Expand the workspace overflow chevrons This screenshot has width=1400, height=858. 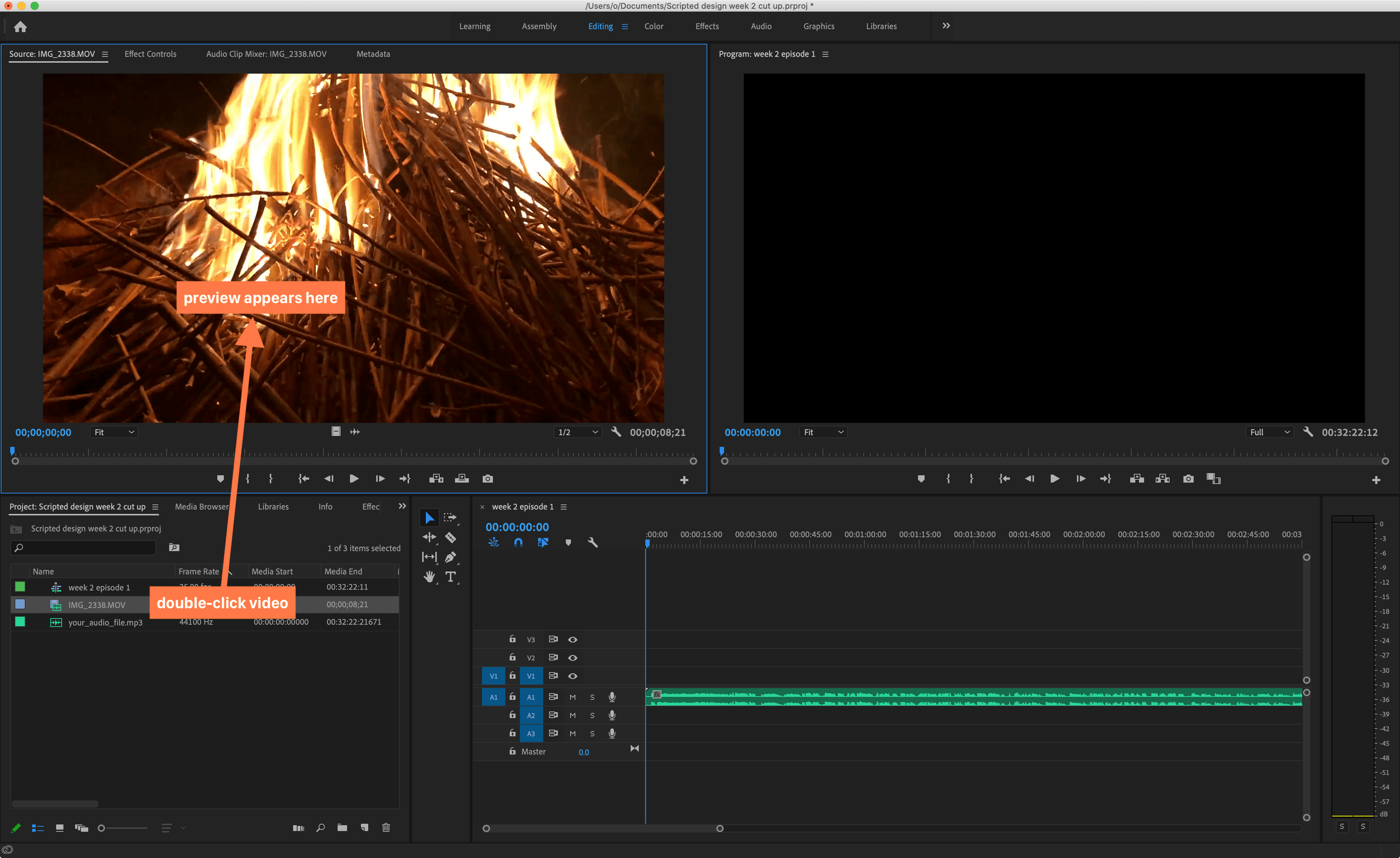coord(946,26)
